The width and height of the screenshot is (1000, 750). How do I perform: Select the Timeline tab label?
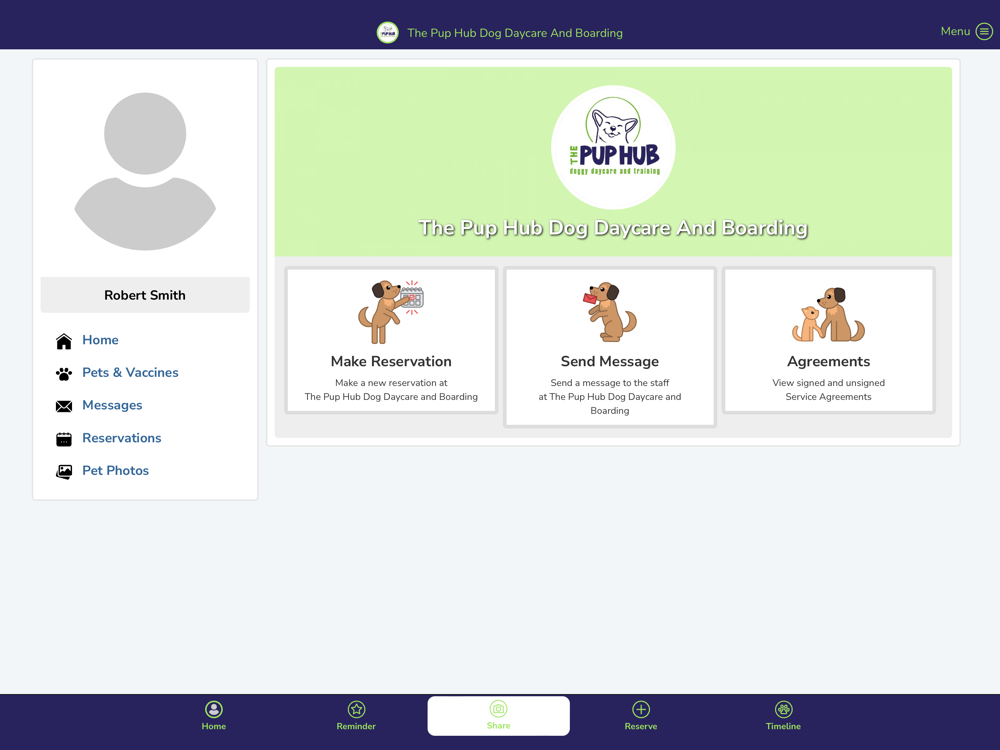[x=783, y=726]
